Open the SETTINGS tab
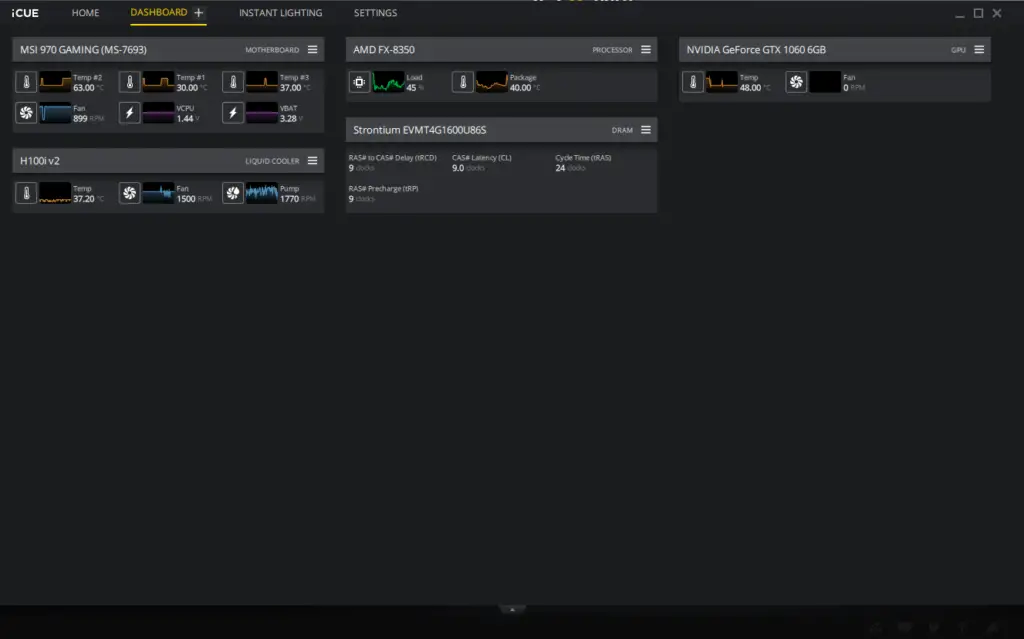1024x639 pixels. coord(376,13)
